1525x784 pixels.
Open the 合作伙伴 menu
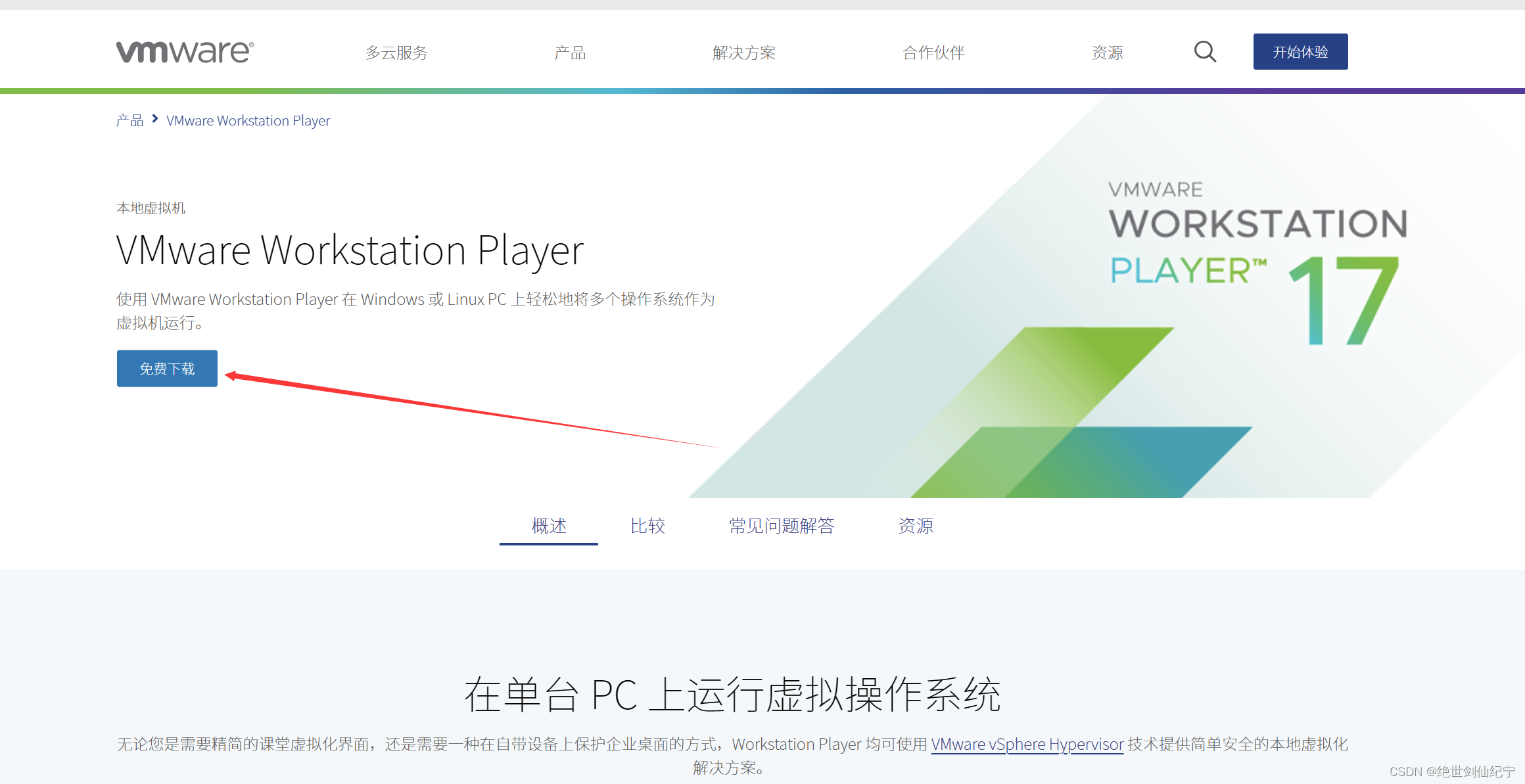click(933, 53)
